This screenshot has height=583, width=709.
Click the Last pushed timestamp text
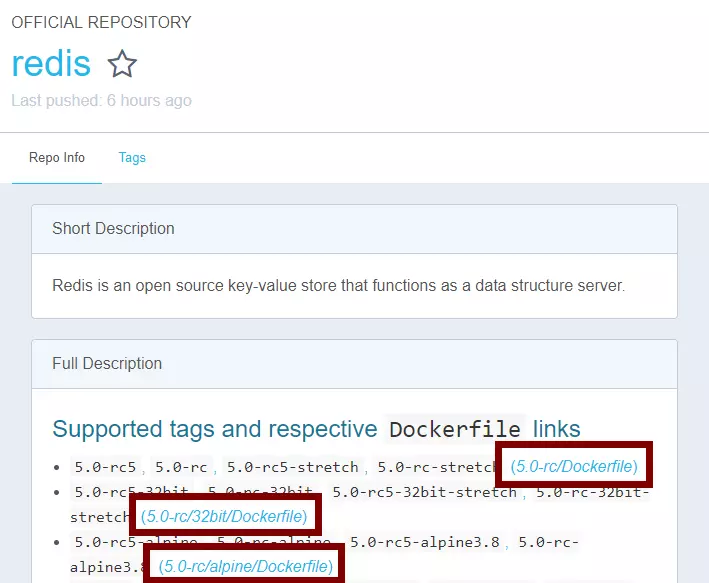pos(101,100)
